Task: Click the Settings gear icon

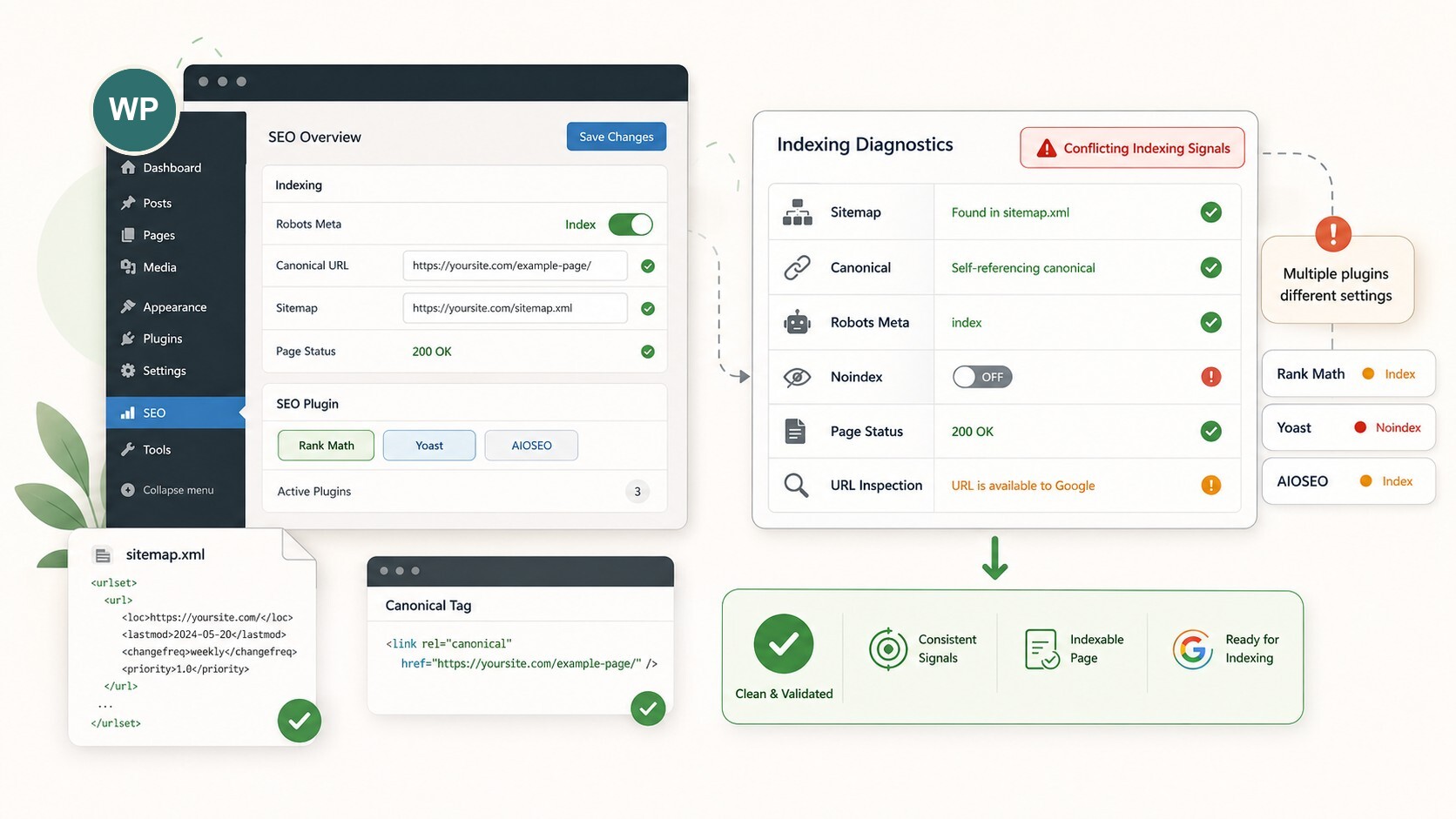Action: (x=128, y=371)
